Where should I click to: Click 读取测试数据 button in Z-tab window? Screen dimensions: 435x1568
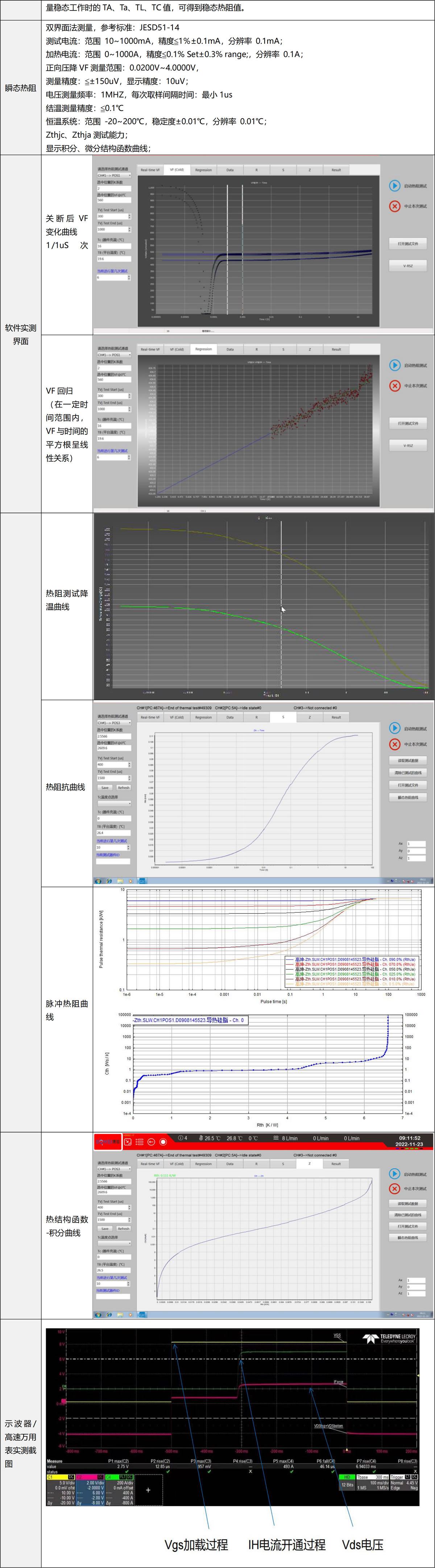(x=408, y=1203)
